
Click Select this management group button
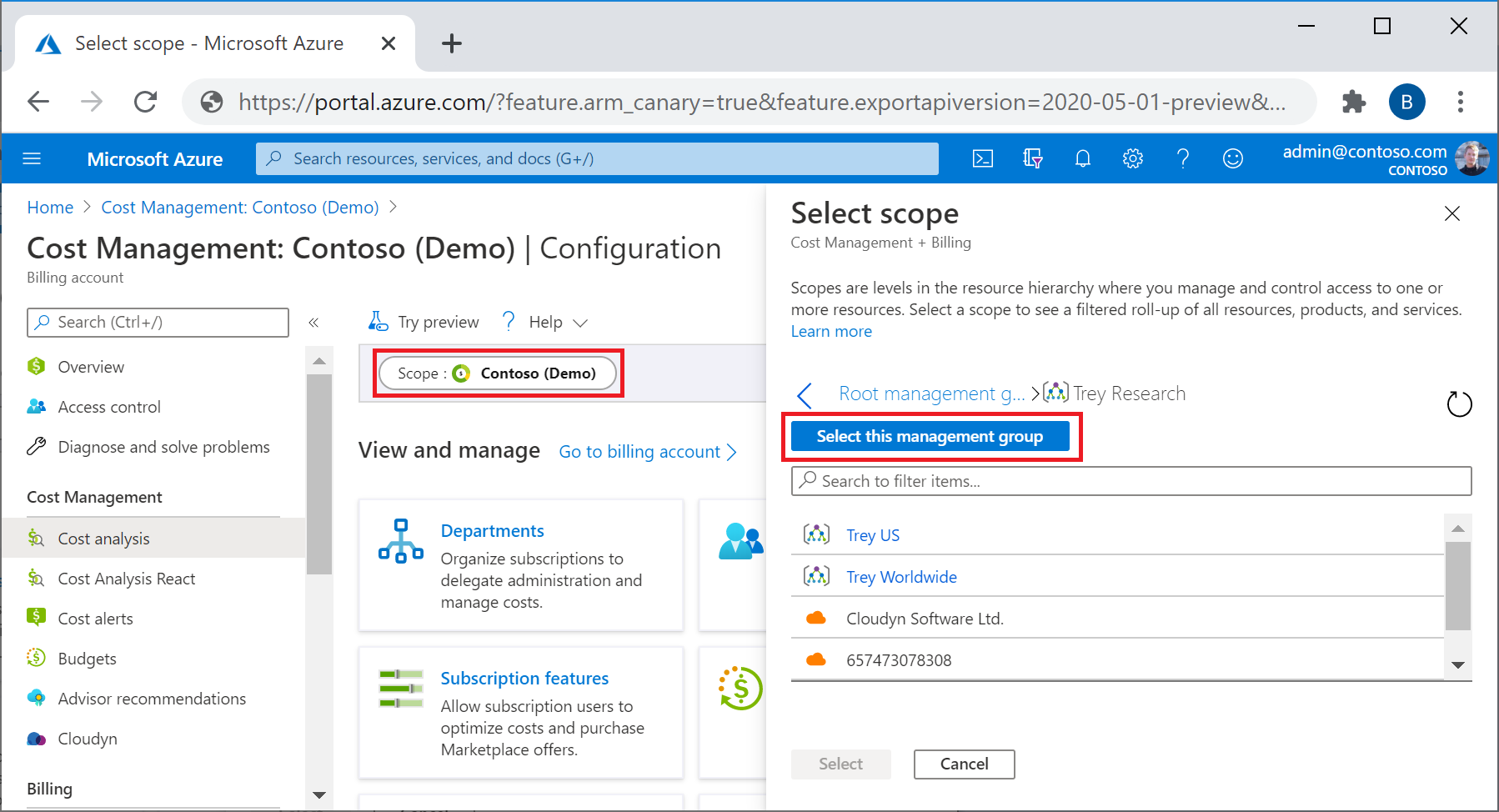click(x=930, y=436)
